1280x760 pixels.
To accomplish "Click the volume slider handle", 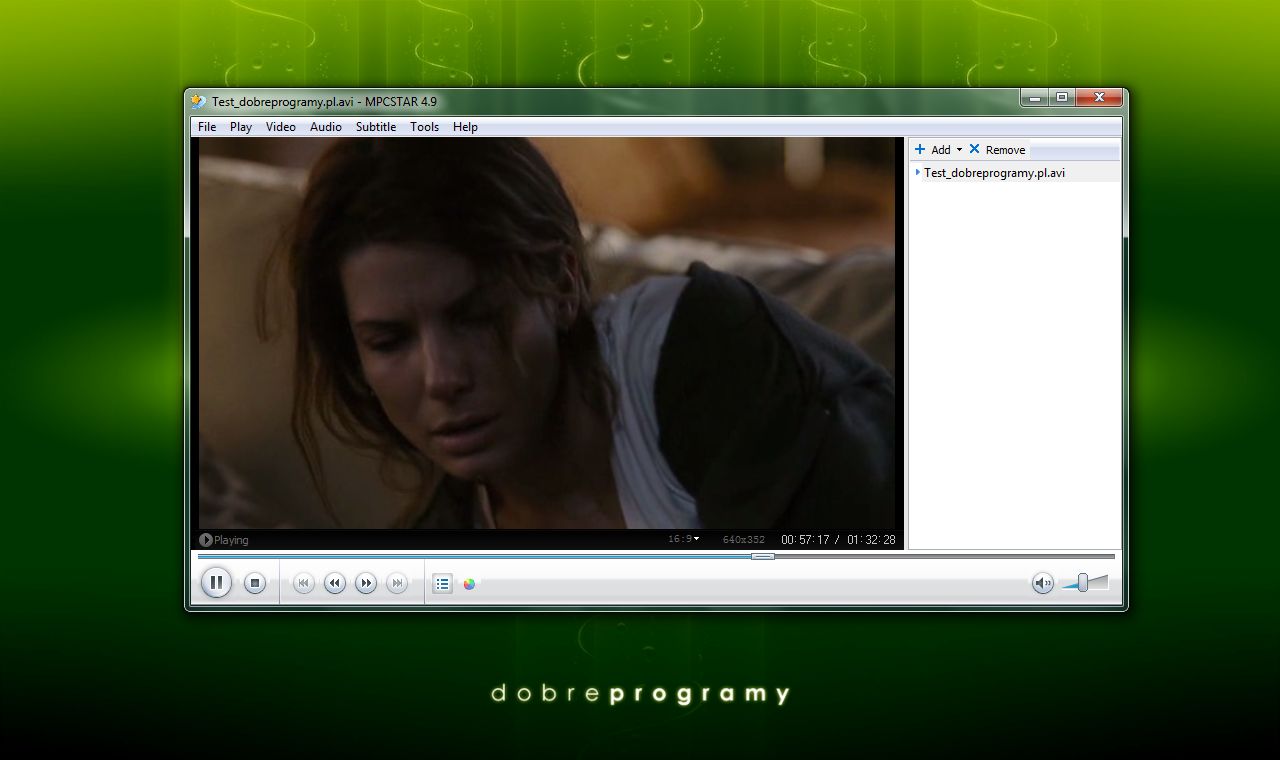I will pos(1082,582).
